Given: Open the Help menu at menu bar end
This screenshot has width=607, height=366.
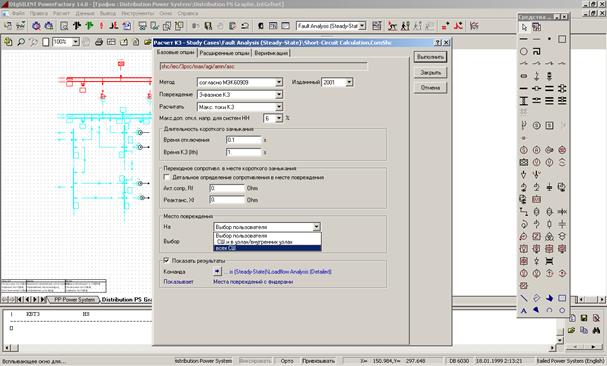Looking at the screenshot, I should coord(187,13).
